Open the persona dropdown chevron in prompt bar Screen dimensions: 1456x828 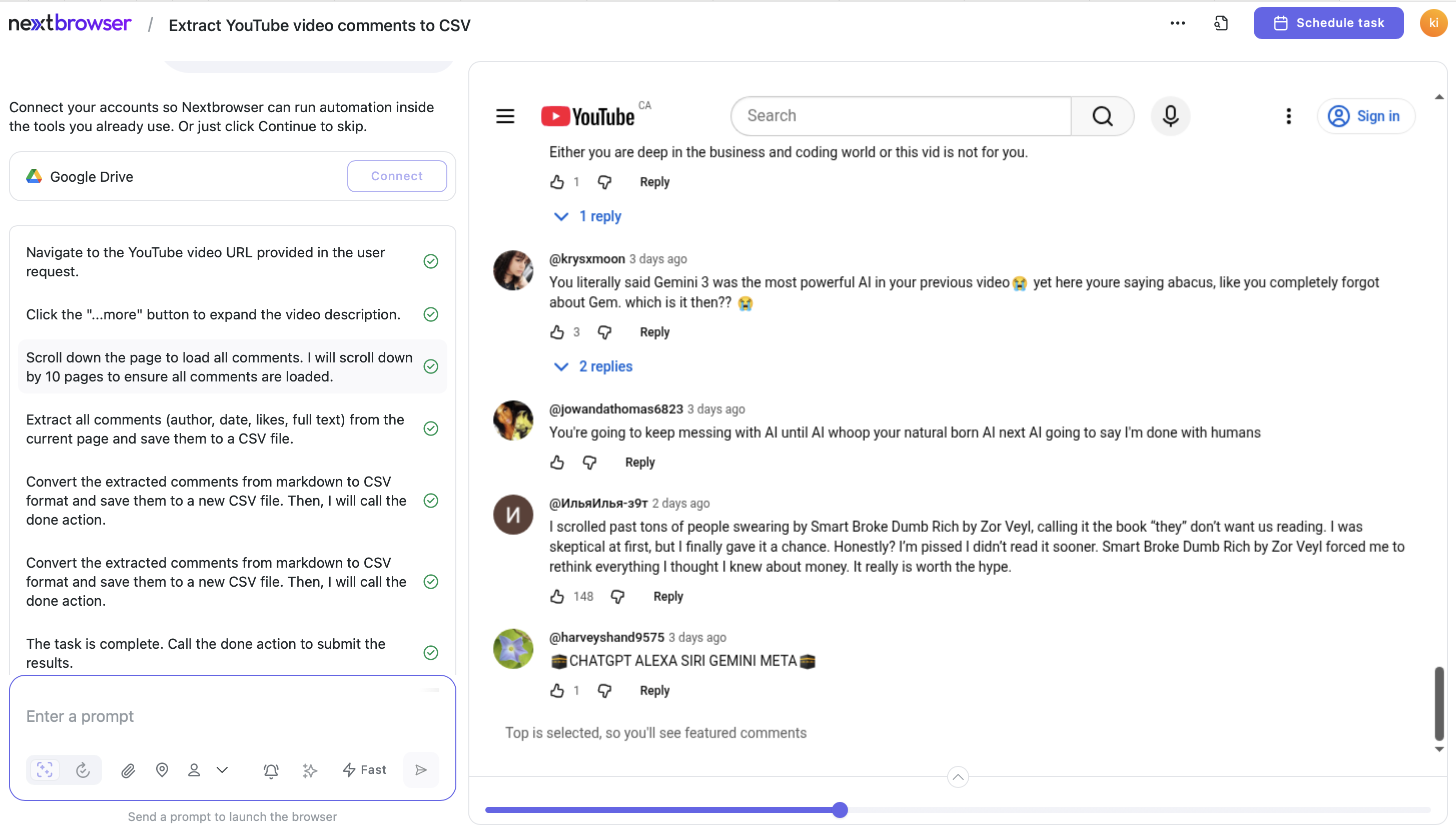222,770
